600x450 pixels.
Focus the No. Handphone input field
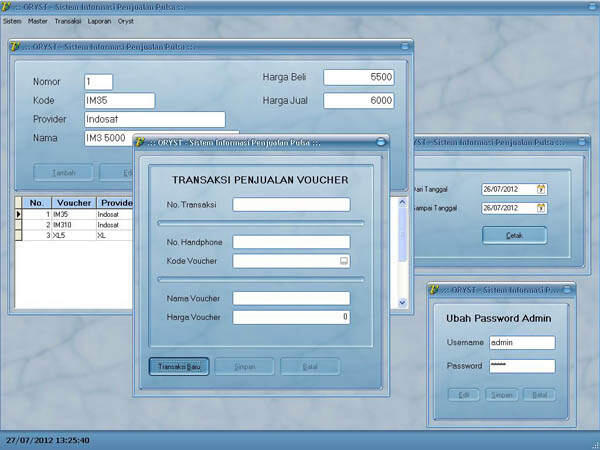pos(291,242)
